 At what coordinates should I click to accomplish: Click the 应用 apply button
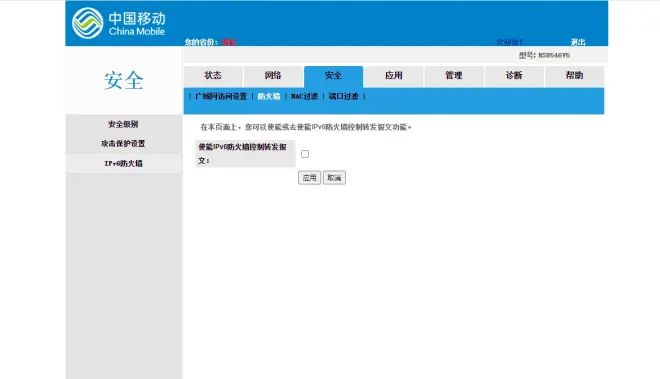point(309,178)
